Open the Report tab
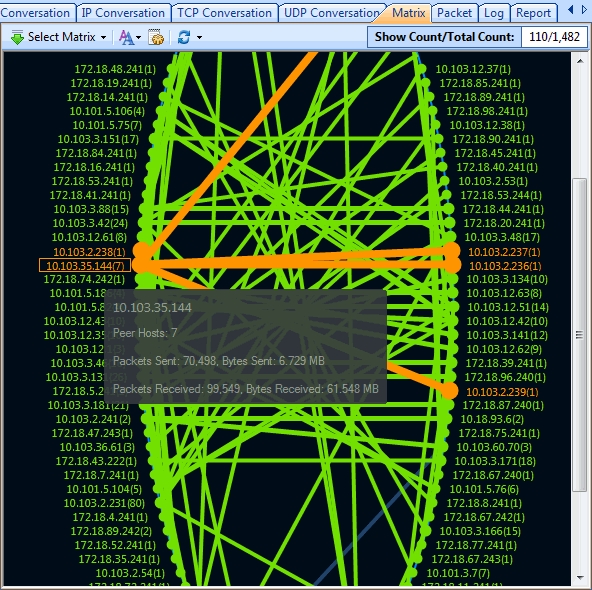The image size is (592, 590). pos(533,13)
